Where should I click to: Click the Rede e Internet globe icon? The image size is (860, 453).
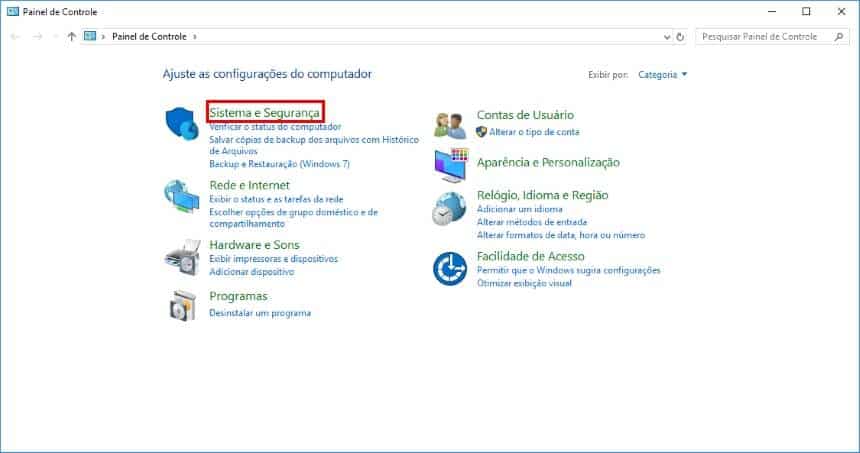pos(182,196)
